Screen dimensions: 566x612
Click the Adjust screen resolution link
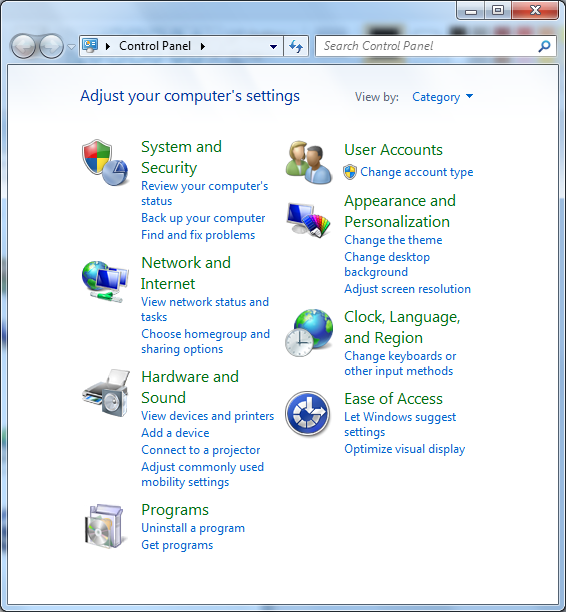point(407,289)
